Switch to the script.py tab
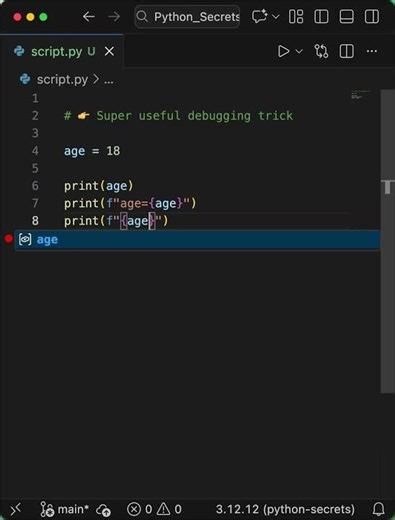Image resolution: width=395 pixels, height=520 pixels. click(62, 51)
